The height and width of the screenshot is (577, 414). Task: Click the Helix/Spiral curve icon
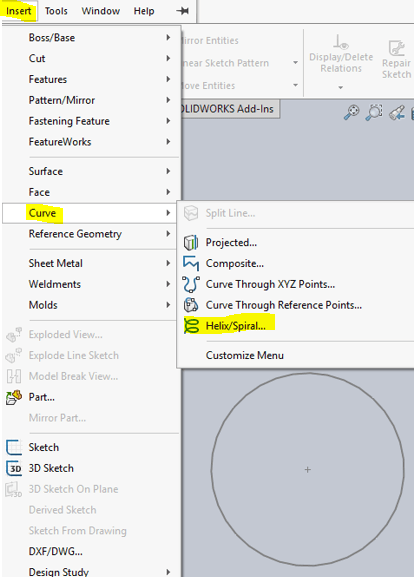coord(191,326)
